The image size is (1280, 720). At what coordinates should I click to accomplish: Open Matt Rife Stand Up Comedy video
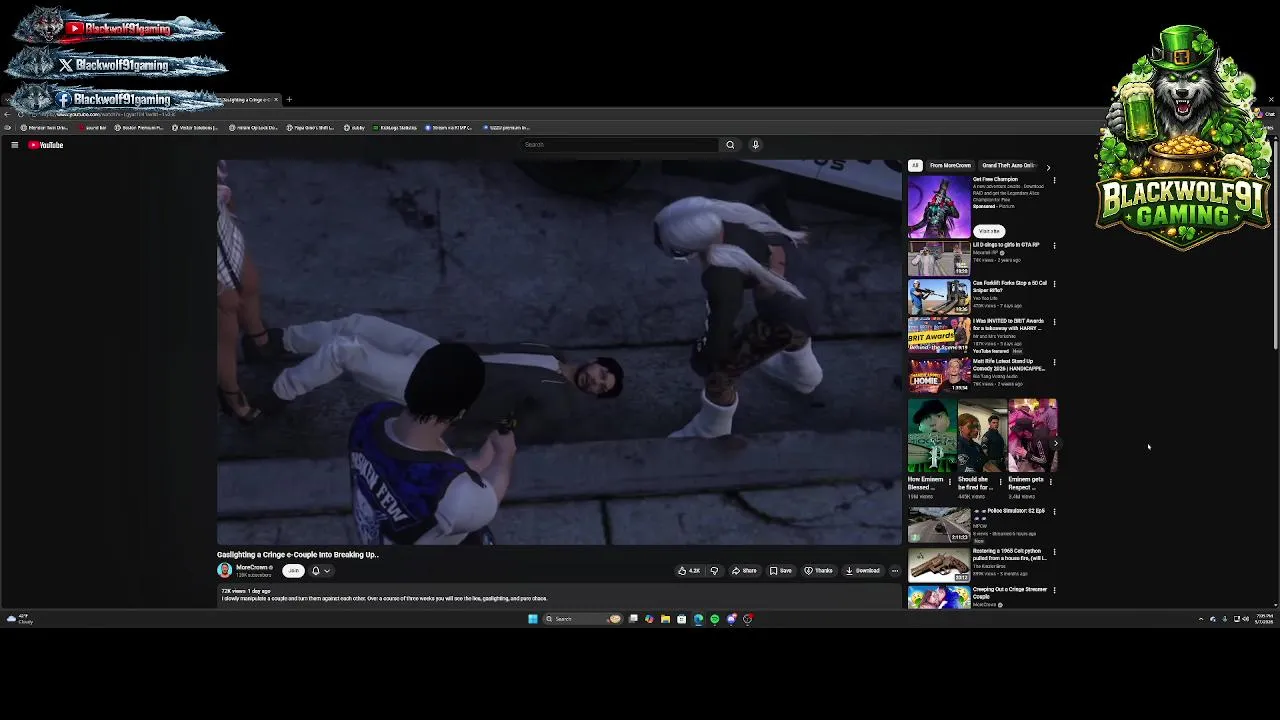point(939,375)
